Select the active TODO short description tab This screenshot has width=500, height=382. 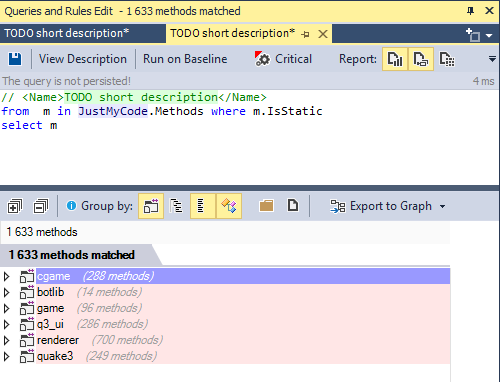(x=232, y=33)
